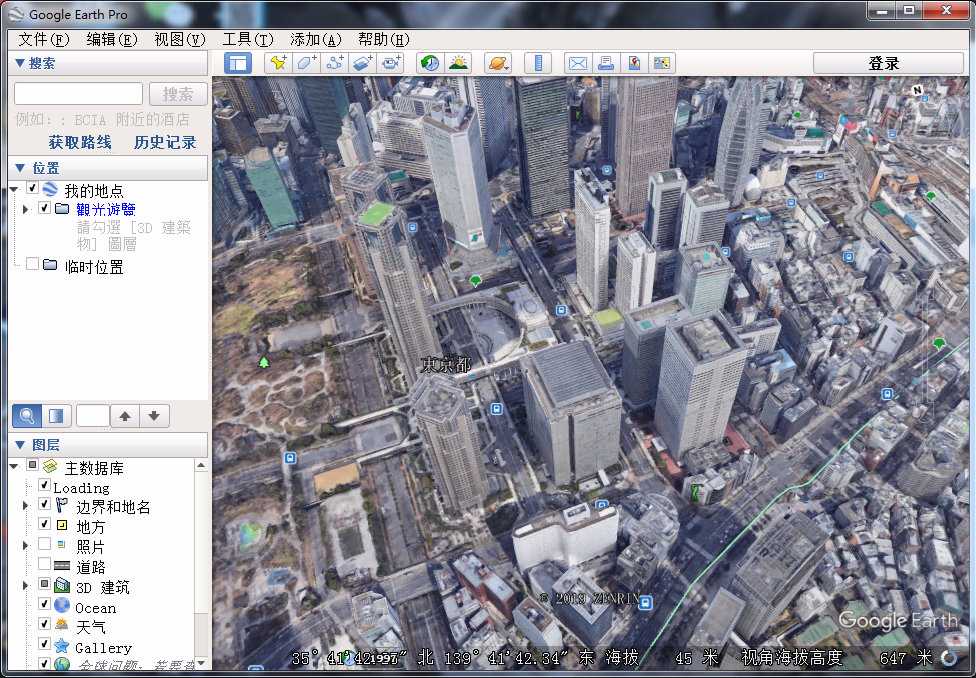Expand the 照片 layer
The image size is (976, 678).
point(26,546)
